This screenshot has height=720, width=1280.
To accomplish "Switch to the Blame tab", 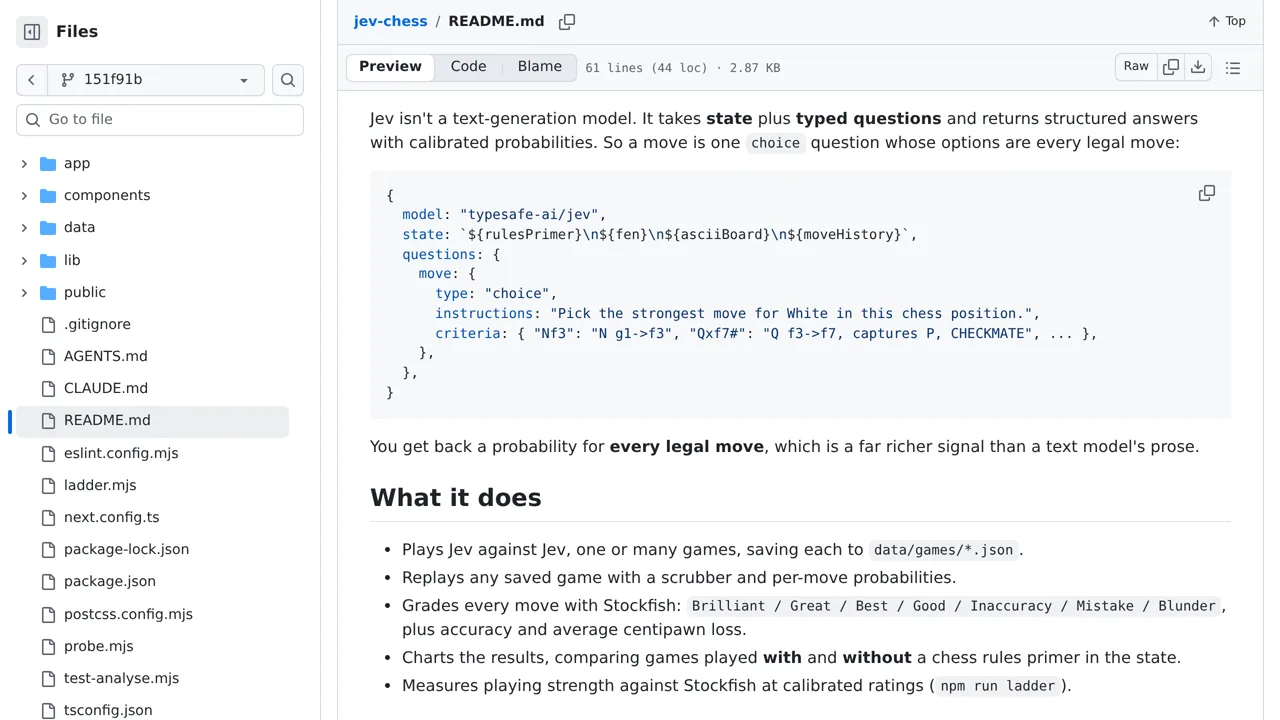I will pyautogui.click(x=540, y=67).
